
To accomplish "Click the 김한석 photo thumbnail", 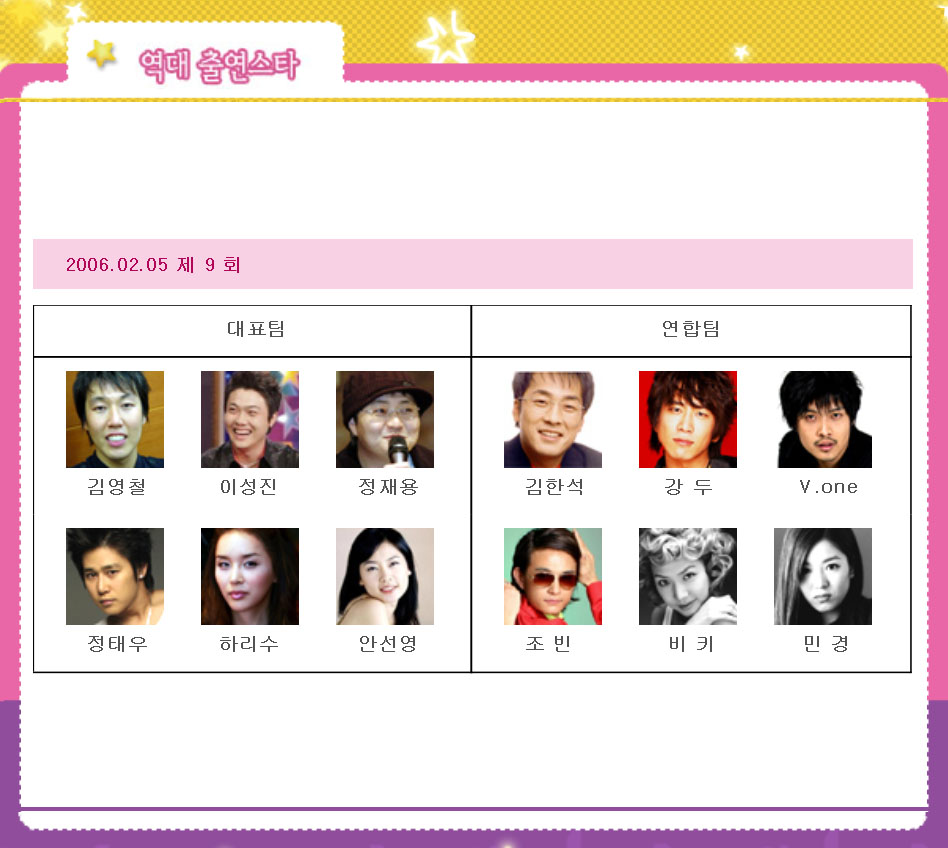I will (553, 419).
